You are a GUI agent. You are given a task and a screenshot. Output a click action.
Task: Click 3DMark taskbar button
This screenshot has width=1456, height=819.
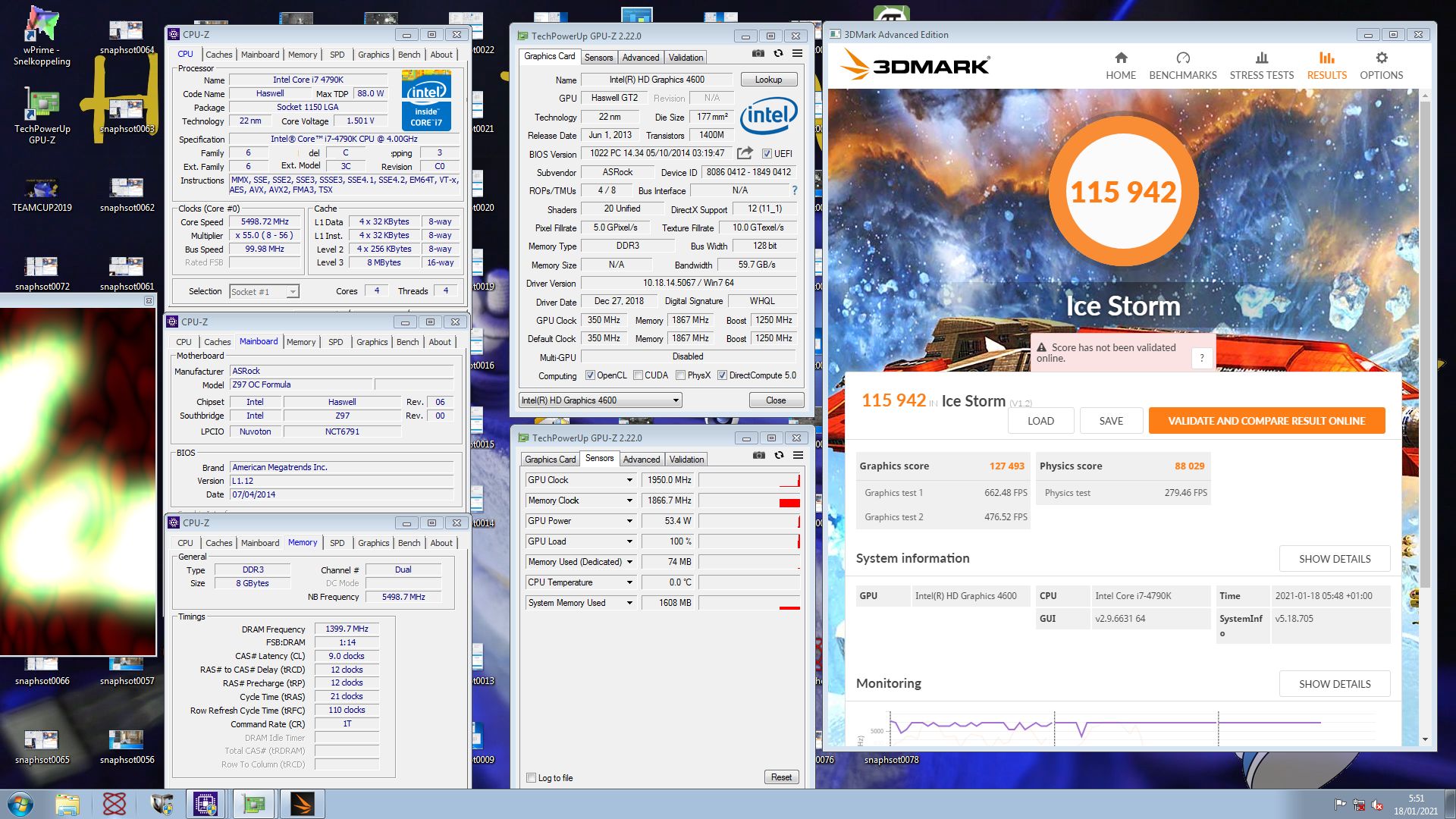pyautogui.click(x=302, y=804)
